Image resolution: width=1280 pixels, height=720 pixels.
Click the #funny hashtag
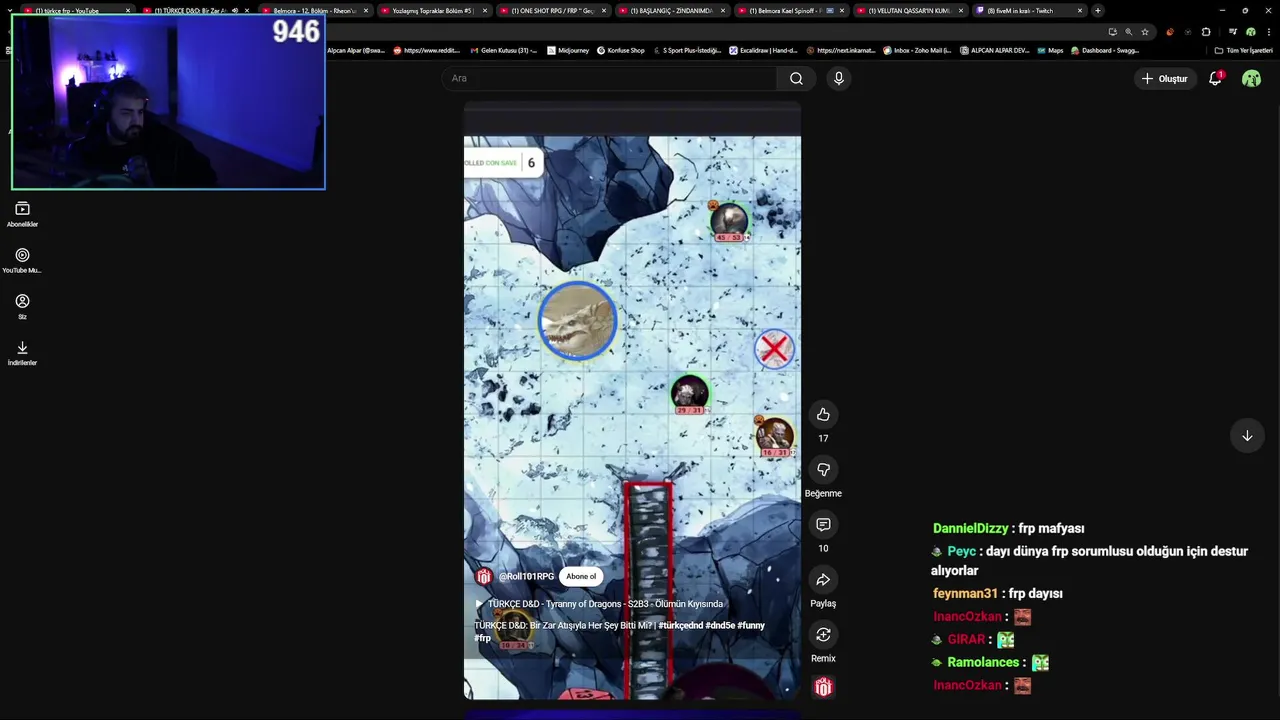click(751, 626)
